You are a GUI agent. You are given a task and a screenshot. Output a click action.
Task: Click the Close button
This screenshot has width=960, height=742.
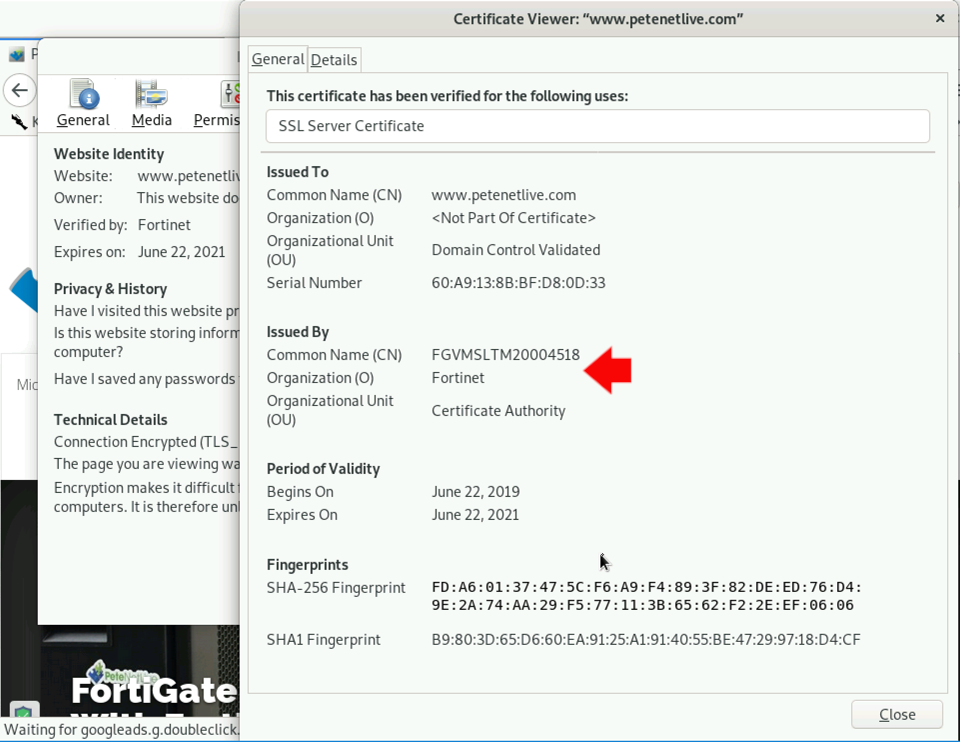pyautogui.click(x=897, y=714)
